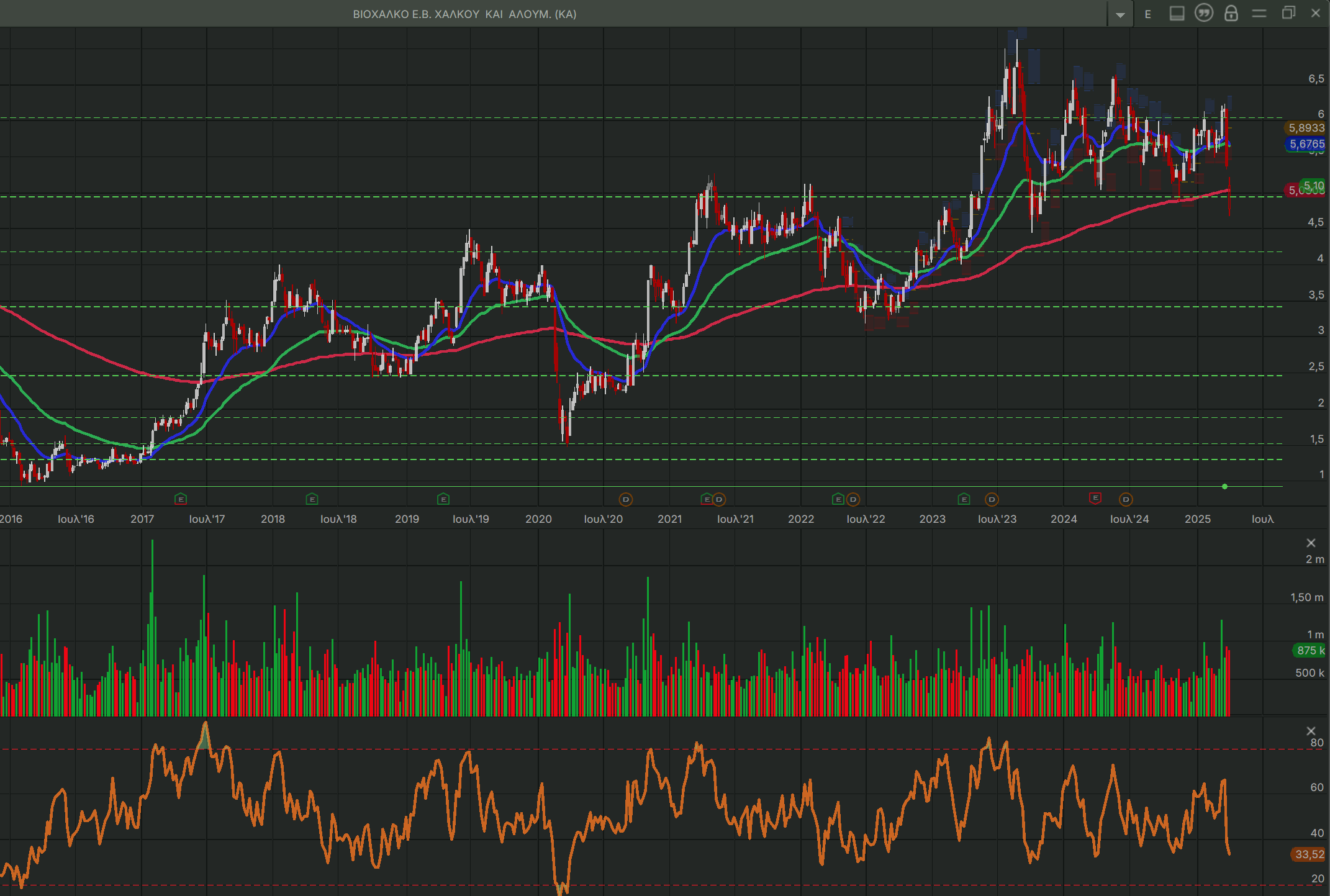Open the symbol selector dropdown arrow

point(1120,14)
